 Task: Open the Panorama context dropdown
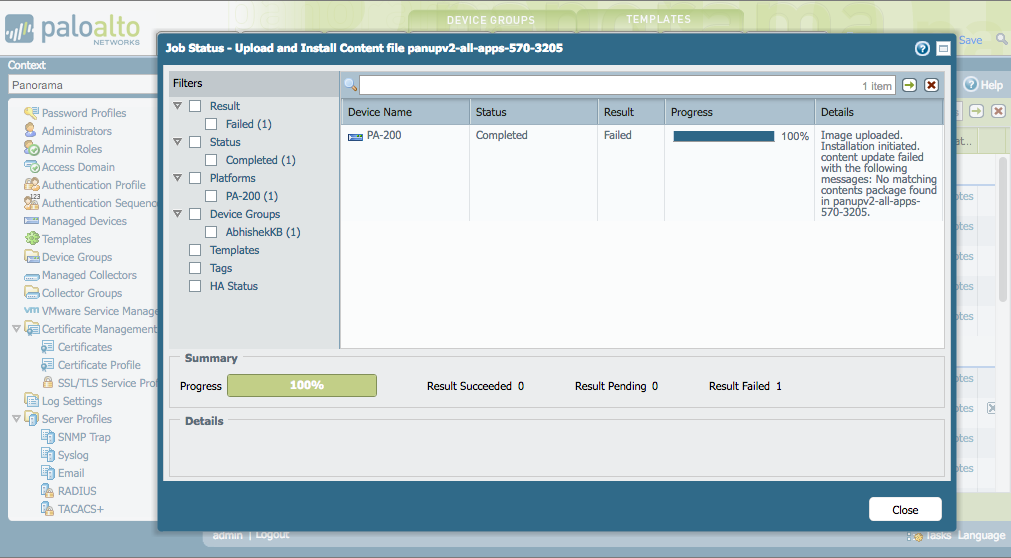click(83, 85)
